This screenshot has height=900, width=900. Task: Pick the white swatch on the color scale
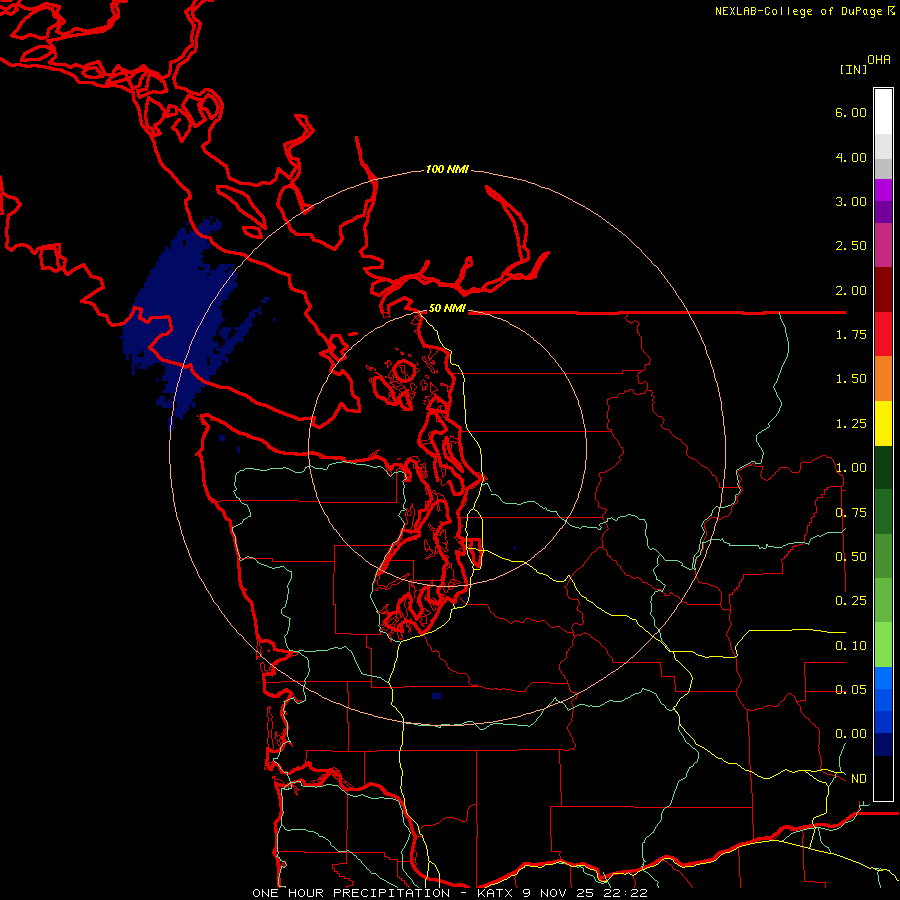coord(883,112)
